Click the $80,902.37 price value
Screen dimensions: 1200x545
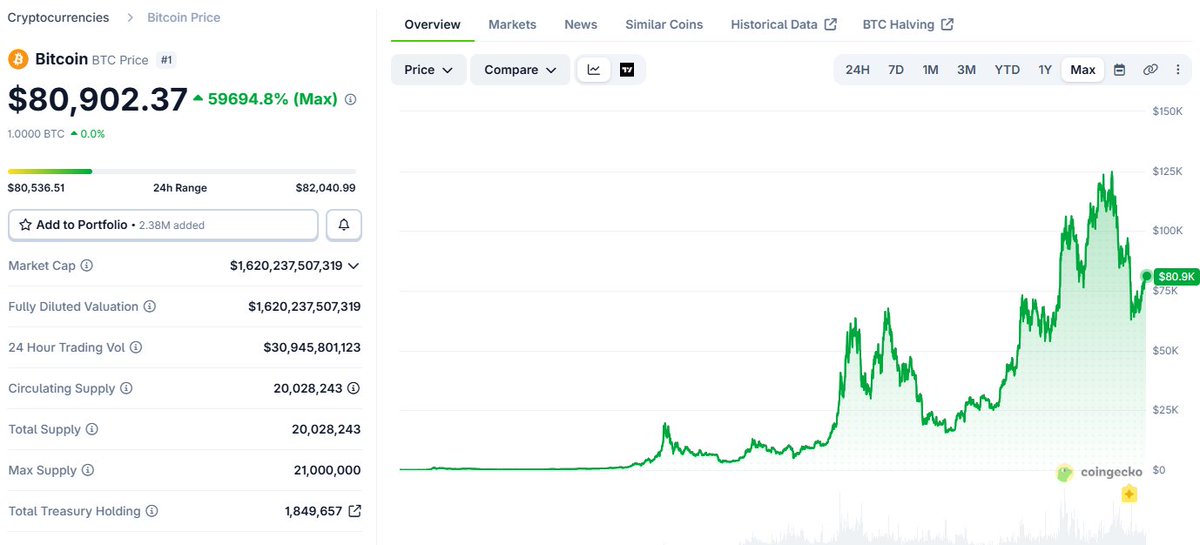pos(98,99)
